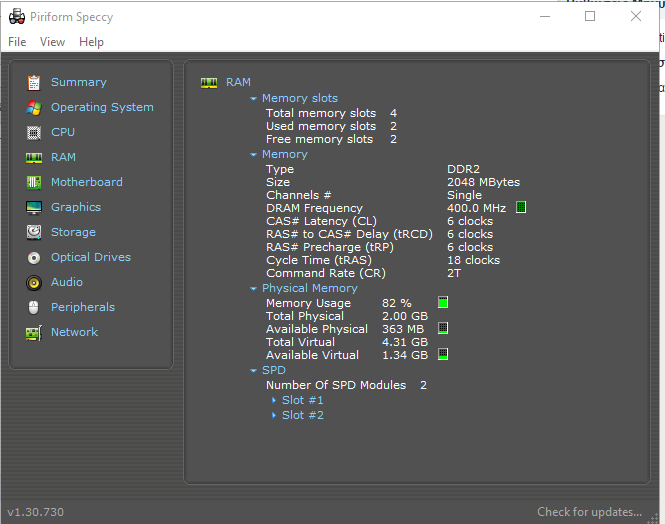The height and width of the screenshot is (524, 665).
Task: Click the DRAM Frequency graph indicator icon
Action: (x=521, y=207)
